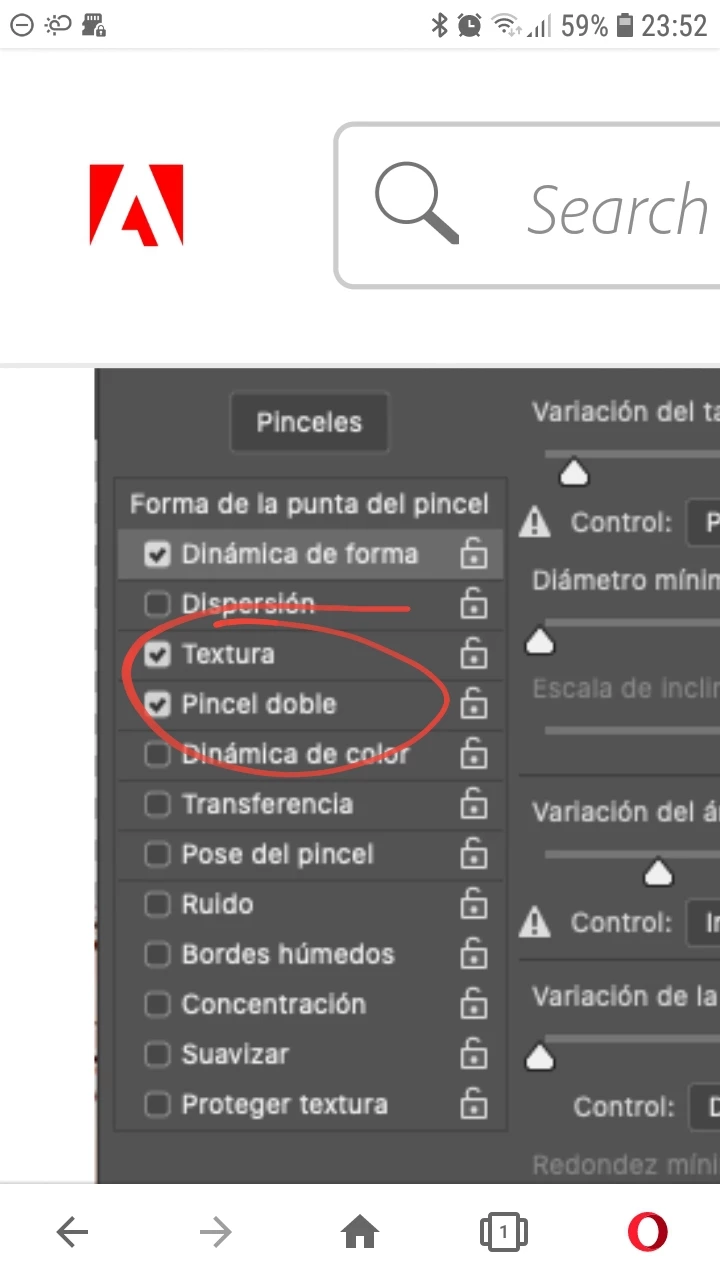Adjust the Variación del ángulo slider handle

pos(657,873)
